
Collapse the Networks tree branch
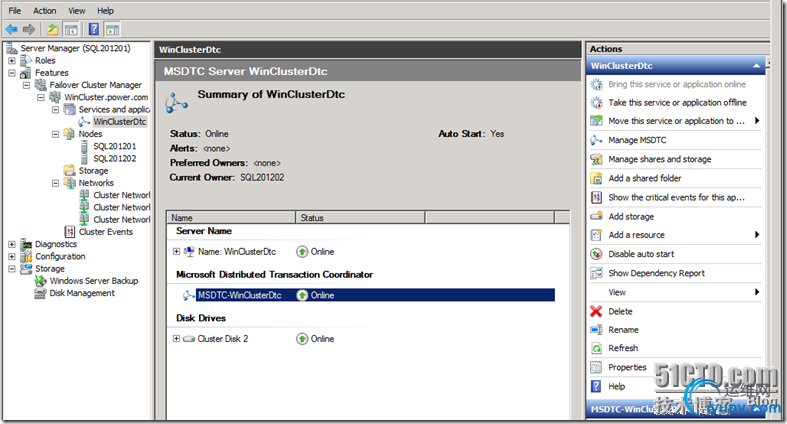click(x=56, y=183)
